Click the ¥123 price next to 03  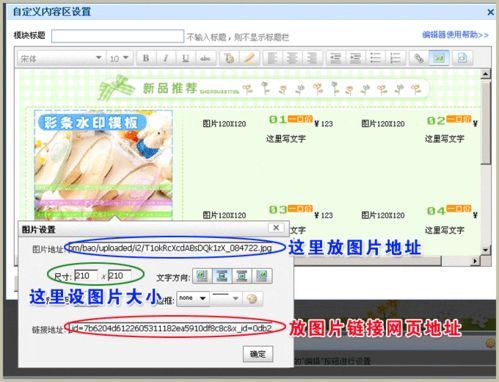tap(324, 215)
